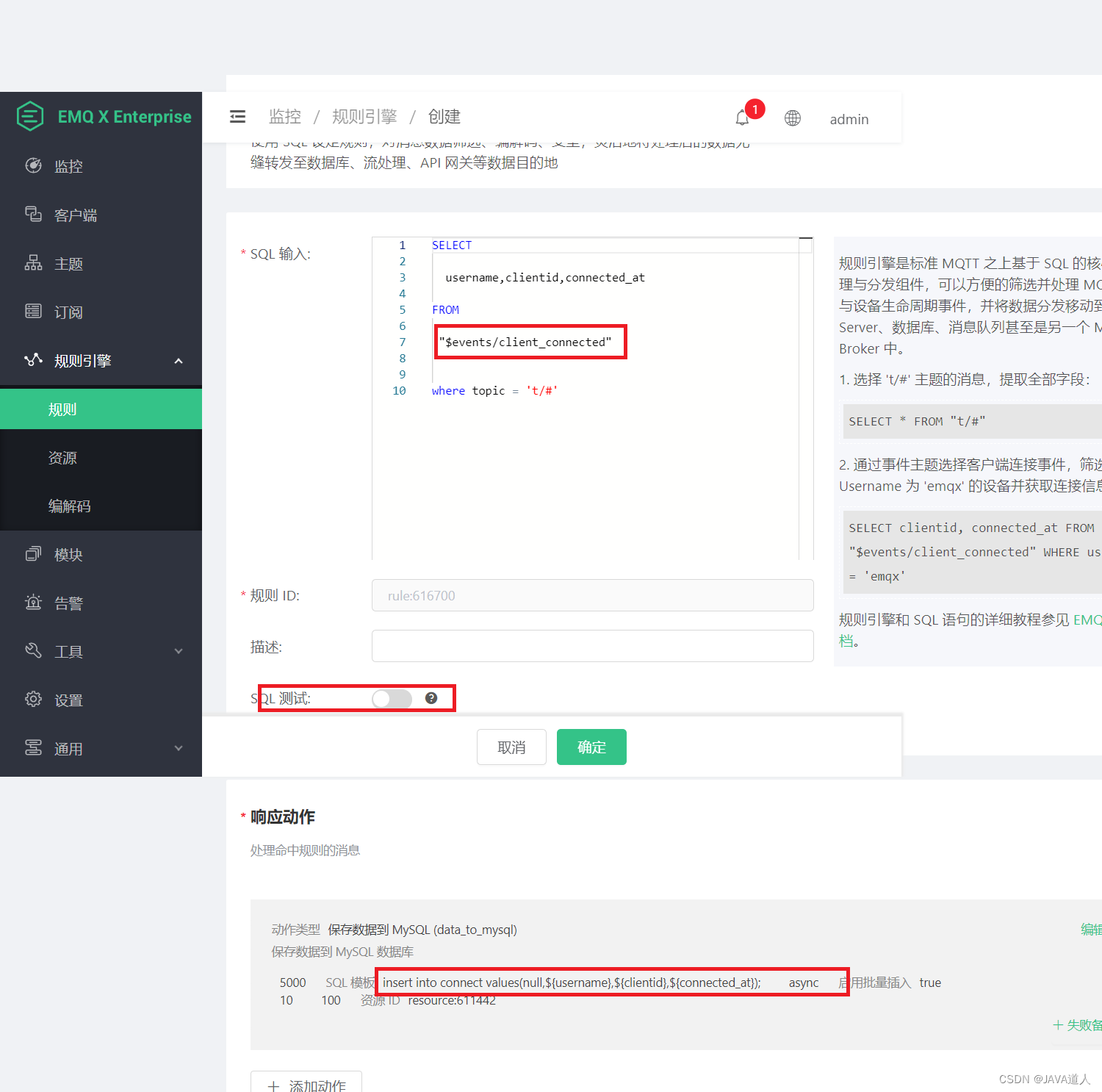Click the 添加动作 add action button
This screenshot has height=1092, width=1102.
306,1083
